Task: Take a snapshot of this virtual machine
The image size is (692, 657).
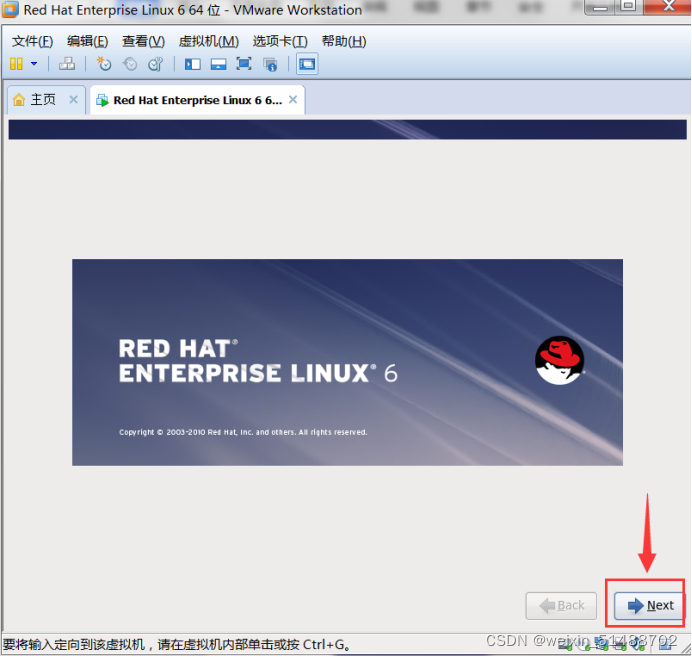Action: point(104,64)
